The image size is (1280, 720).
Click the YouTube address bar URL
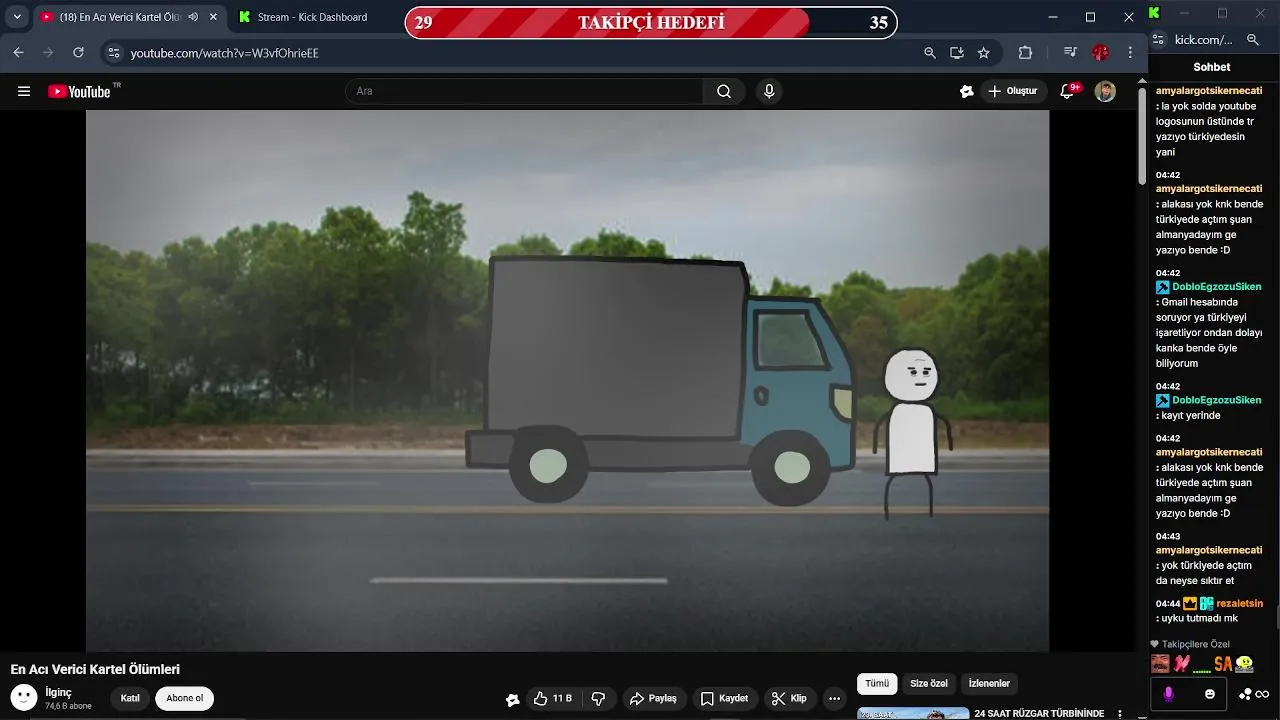pos(224,53)
